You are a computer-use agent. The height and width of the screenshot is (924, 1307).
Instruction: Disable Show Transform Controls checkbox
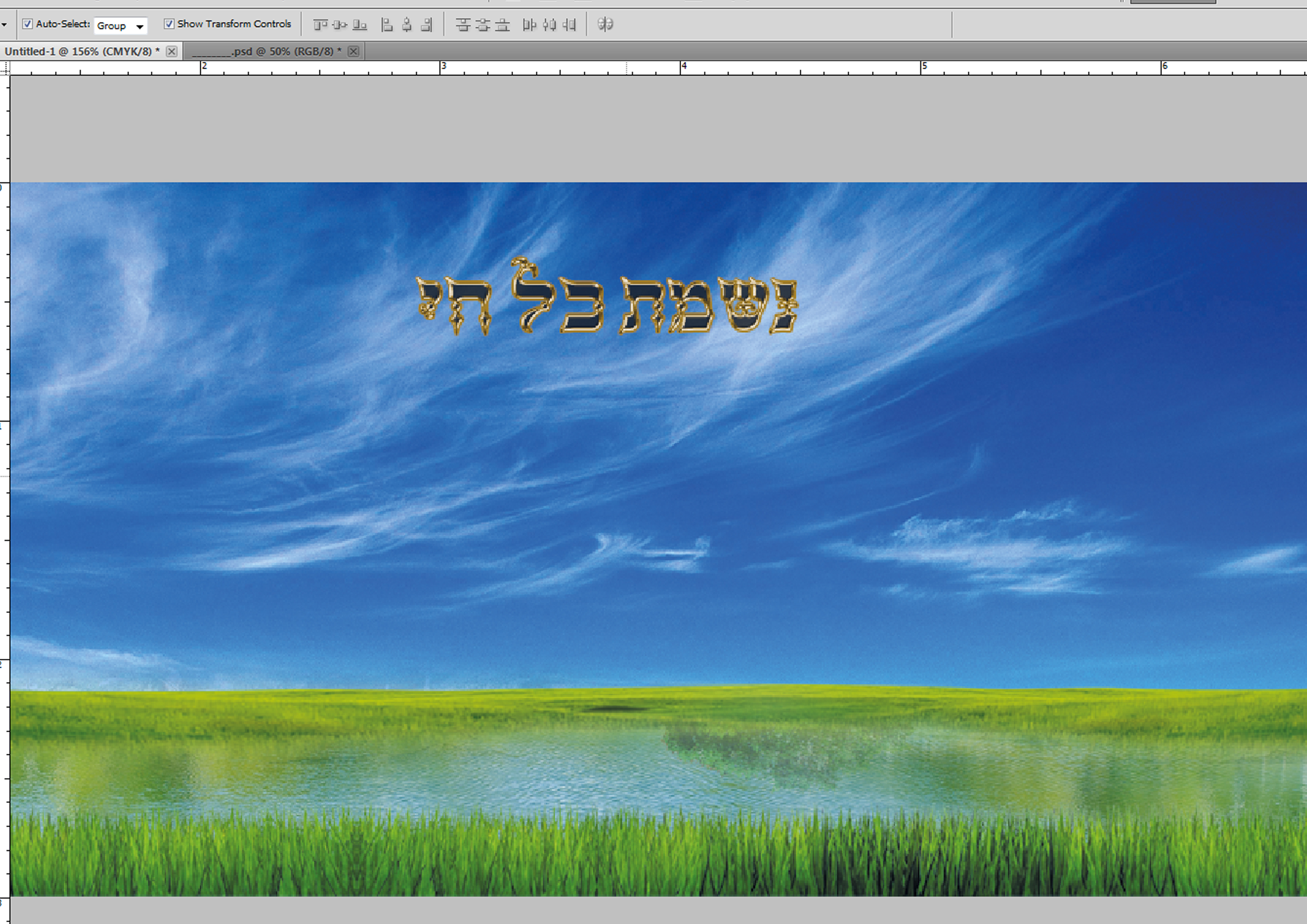click(x=169, y=24)
